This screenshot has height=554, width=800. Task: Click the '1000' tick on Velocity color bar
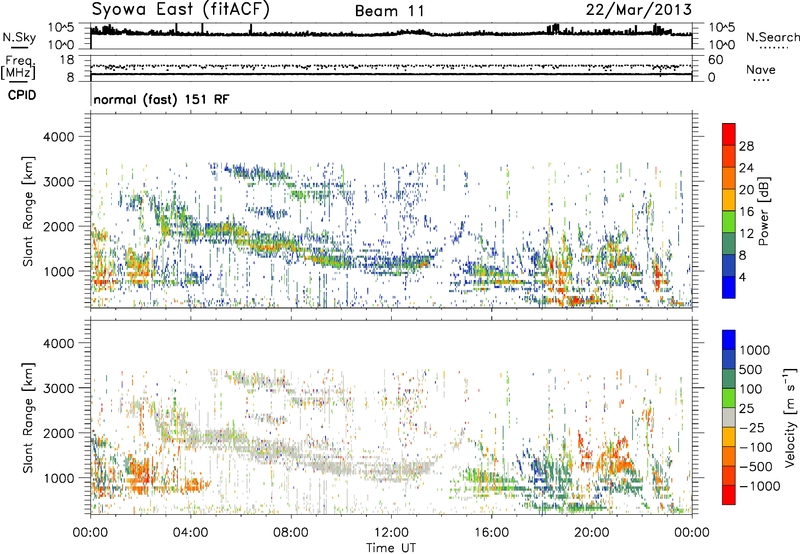(x=755, y=350)
